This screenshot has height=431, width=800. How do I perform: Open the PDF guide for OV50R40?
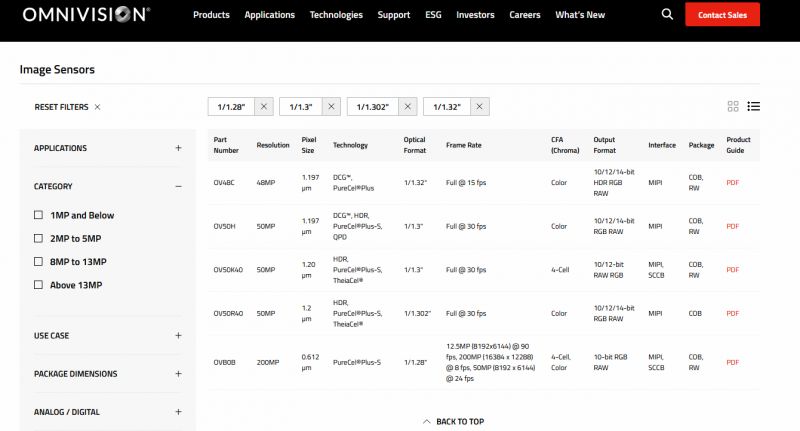[x=733, y=313]
